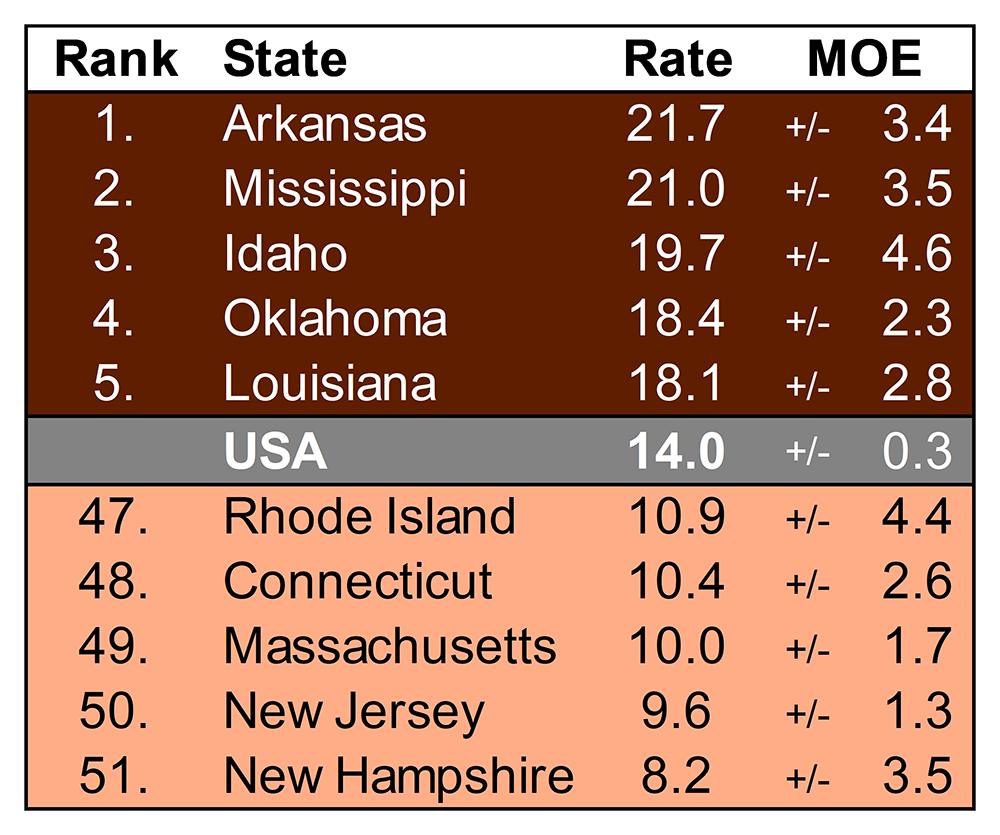
Task: Select the Rhode Island state name
Action: 369,517
